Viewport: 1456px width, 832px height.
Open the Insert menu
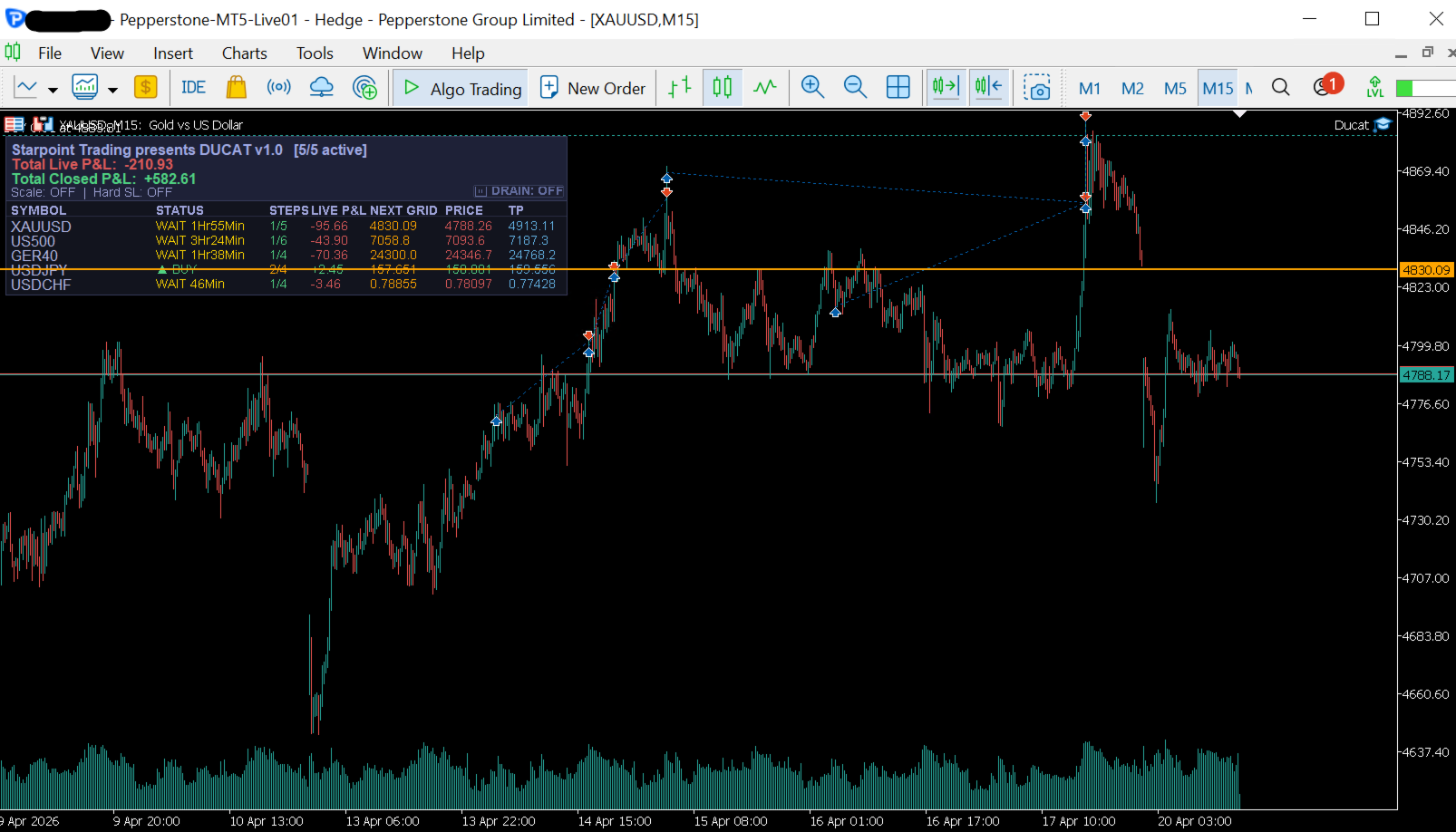pos(173,53)
